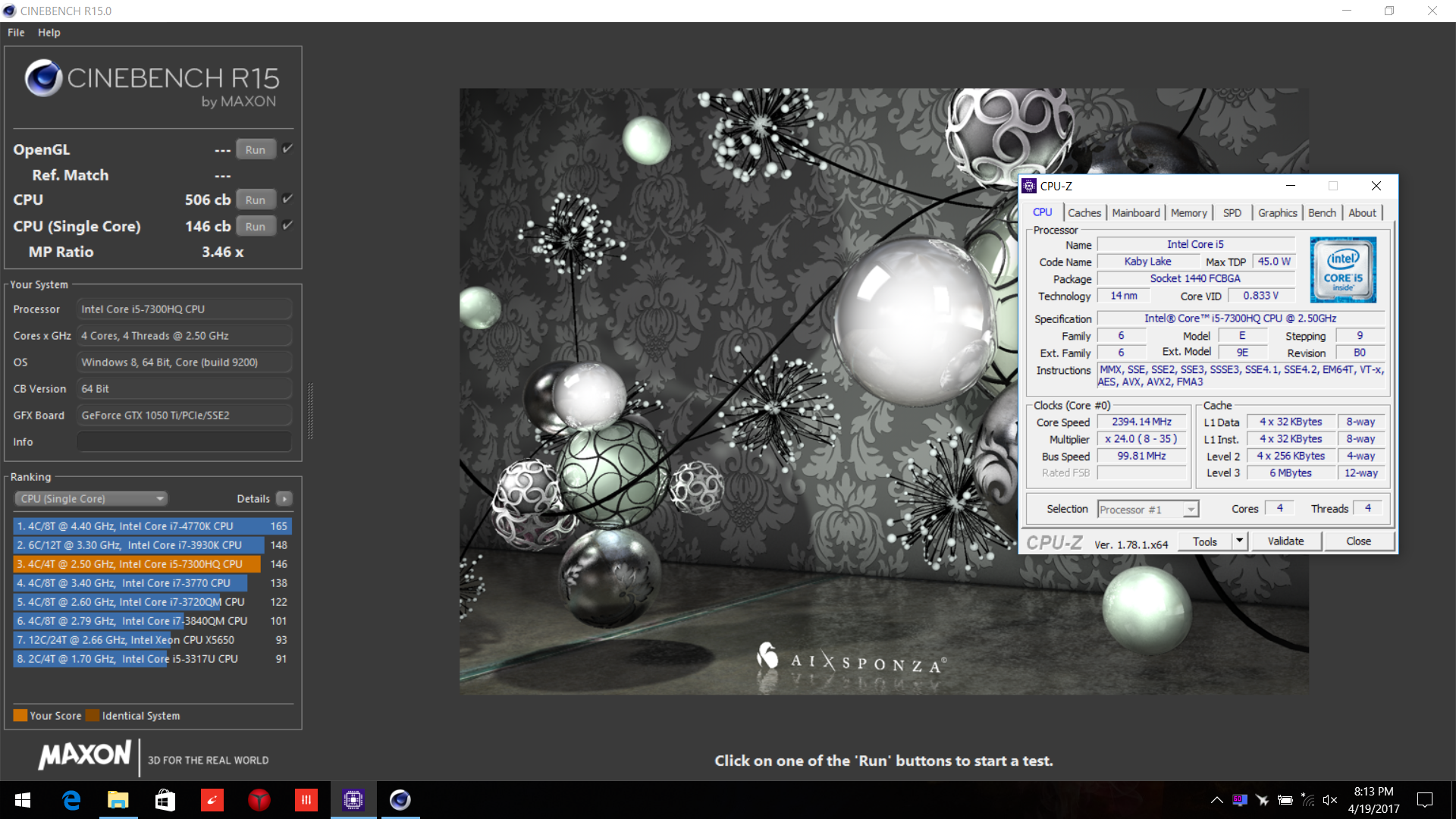Expand the Tools dropdown arrow in CPU-Z
1456x819 pixels.
[x=1239, y=541]
